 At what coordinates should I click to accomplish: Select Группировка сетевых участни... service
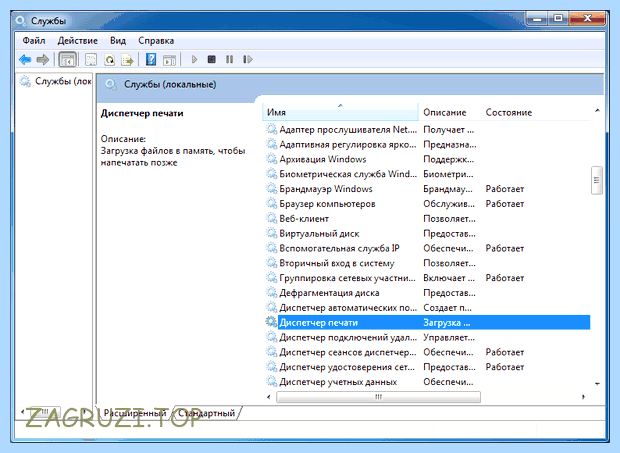pyautogui.click(x=348, y=278)
